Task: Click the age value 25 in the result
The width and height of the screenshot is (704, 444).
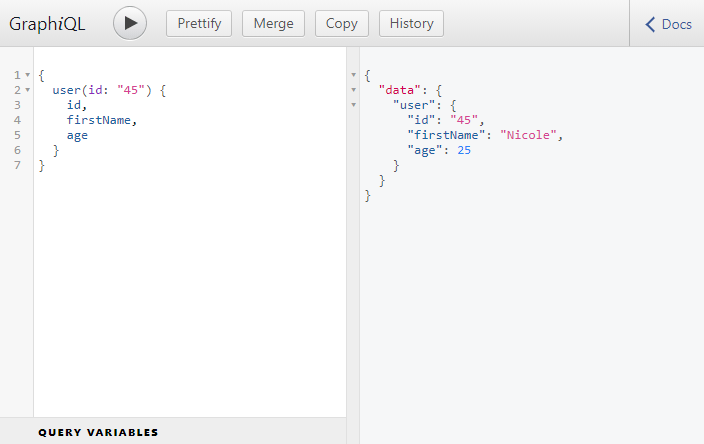Action: tap(463, 150)
